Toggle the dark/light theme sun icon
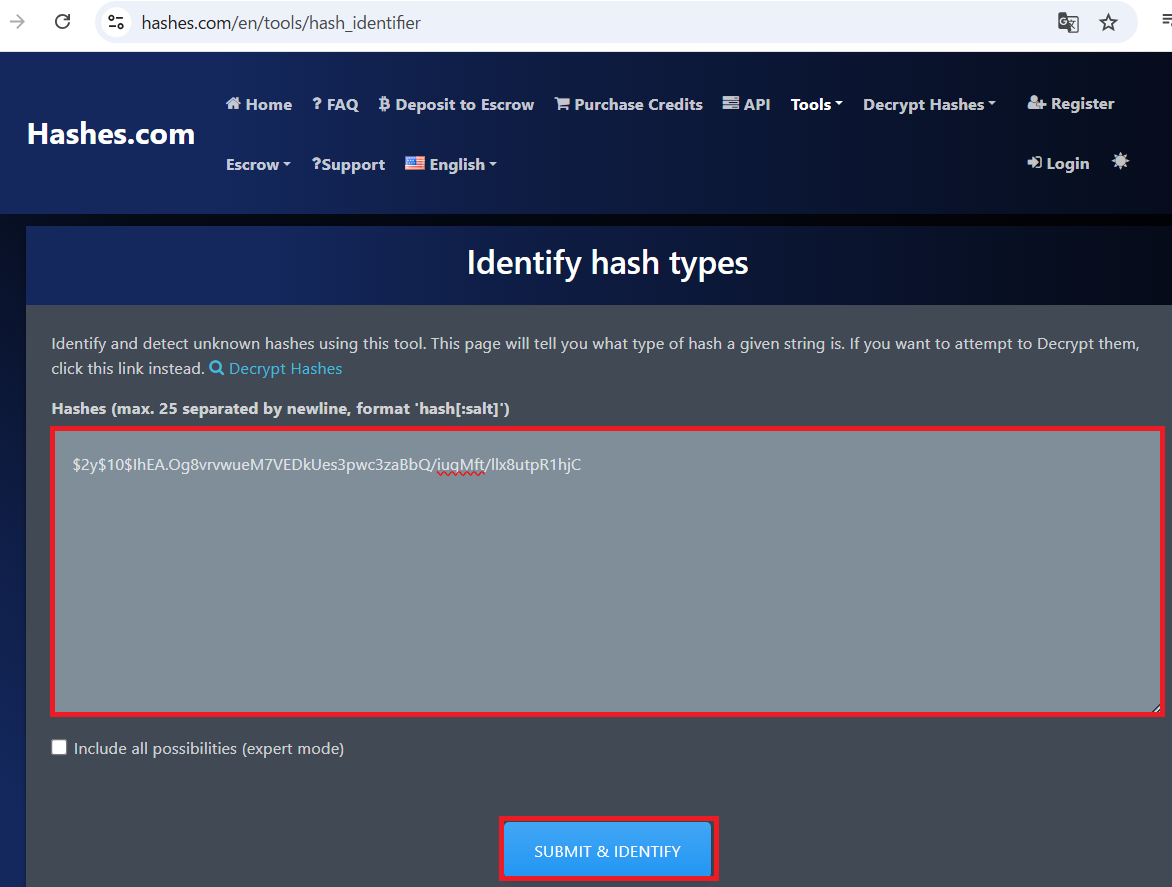Image resolution: width=1172 pixels, height=887 pixels. [1120, 161]
